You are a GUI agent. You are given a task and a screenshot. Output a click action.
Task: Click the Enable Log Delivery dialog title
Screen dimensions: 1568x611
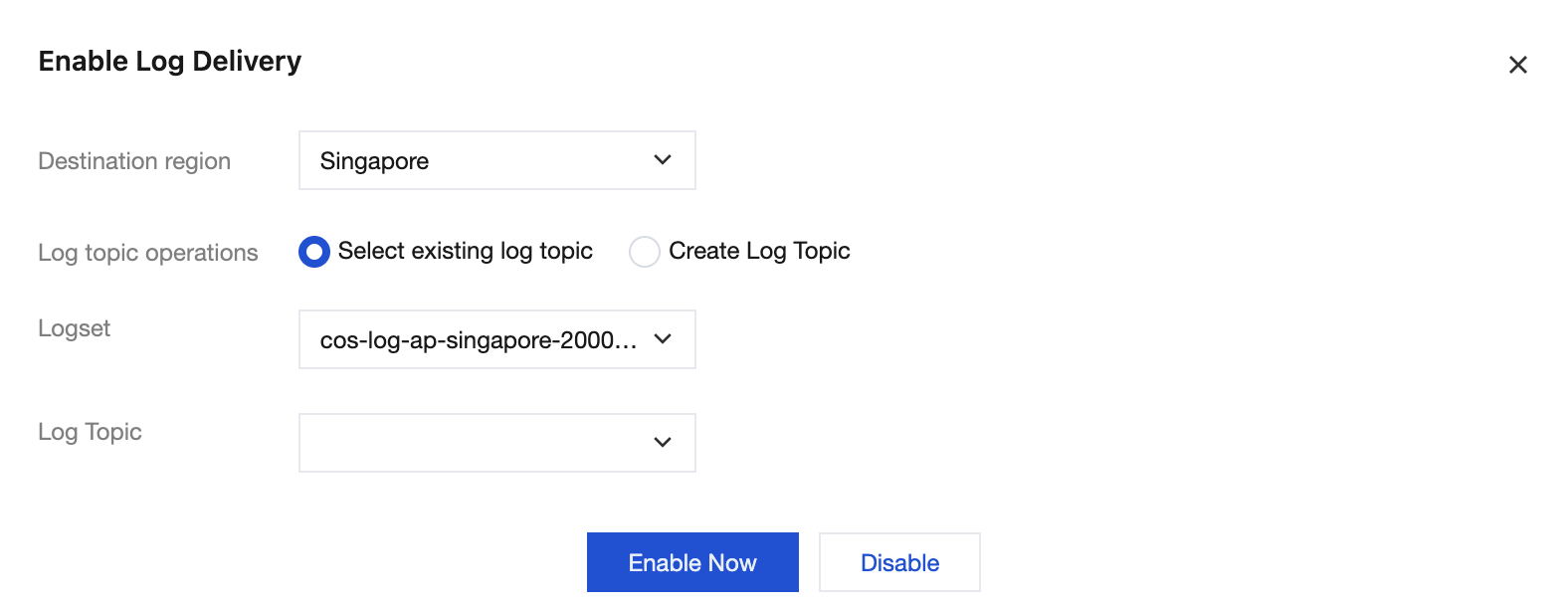click(170, 62)
